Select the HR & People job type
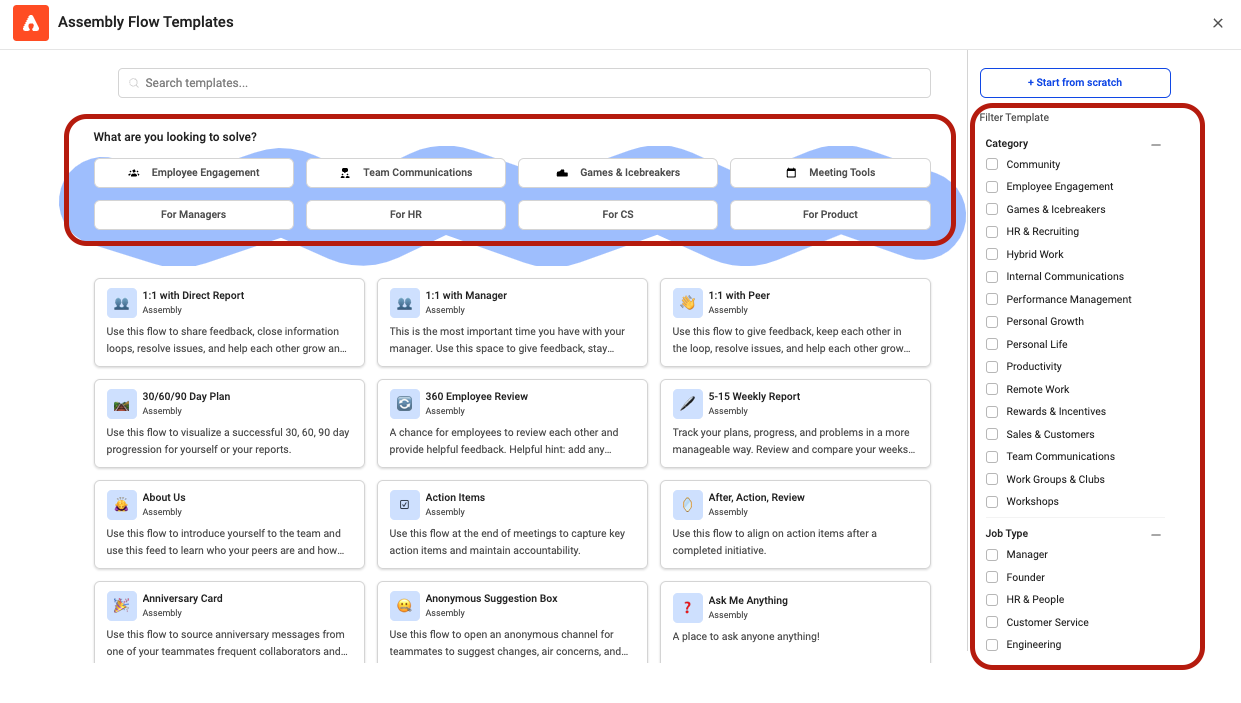This screenshot has height=703, width=1241. pos(992,600)
